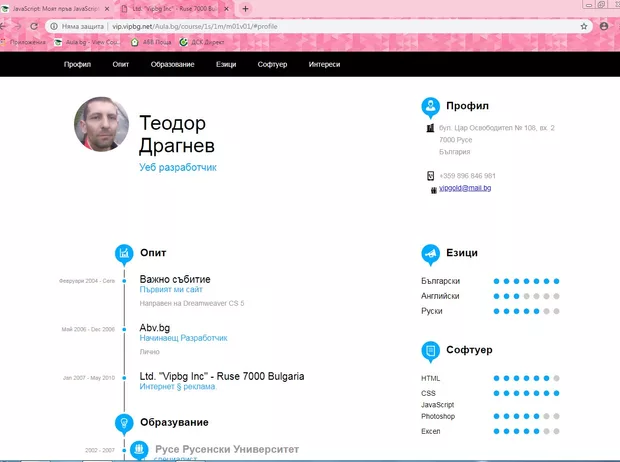
Task: Open a new browser tab
Action: click(x=245, y=8)
